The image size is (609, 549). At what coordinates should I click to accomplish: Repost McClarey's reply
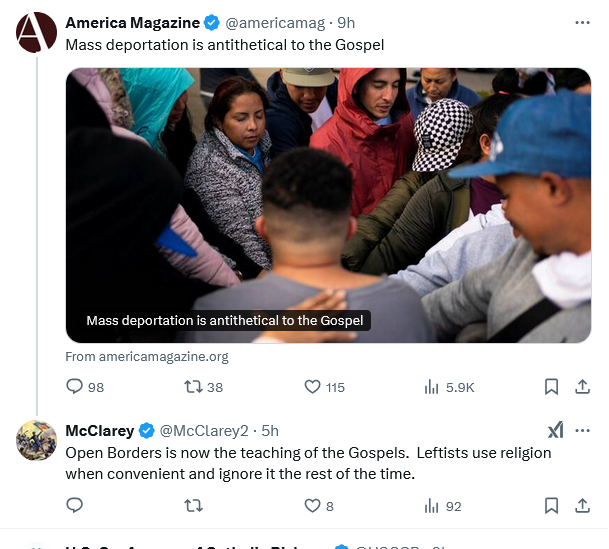193,506
